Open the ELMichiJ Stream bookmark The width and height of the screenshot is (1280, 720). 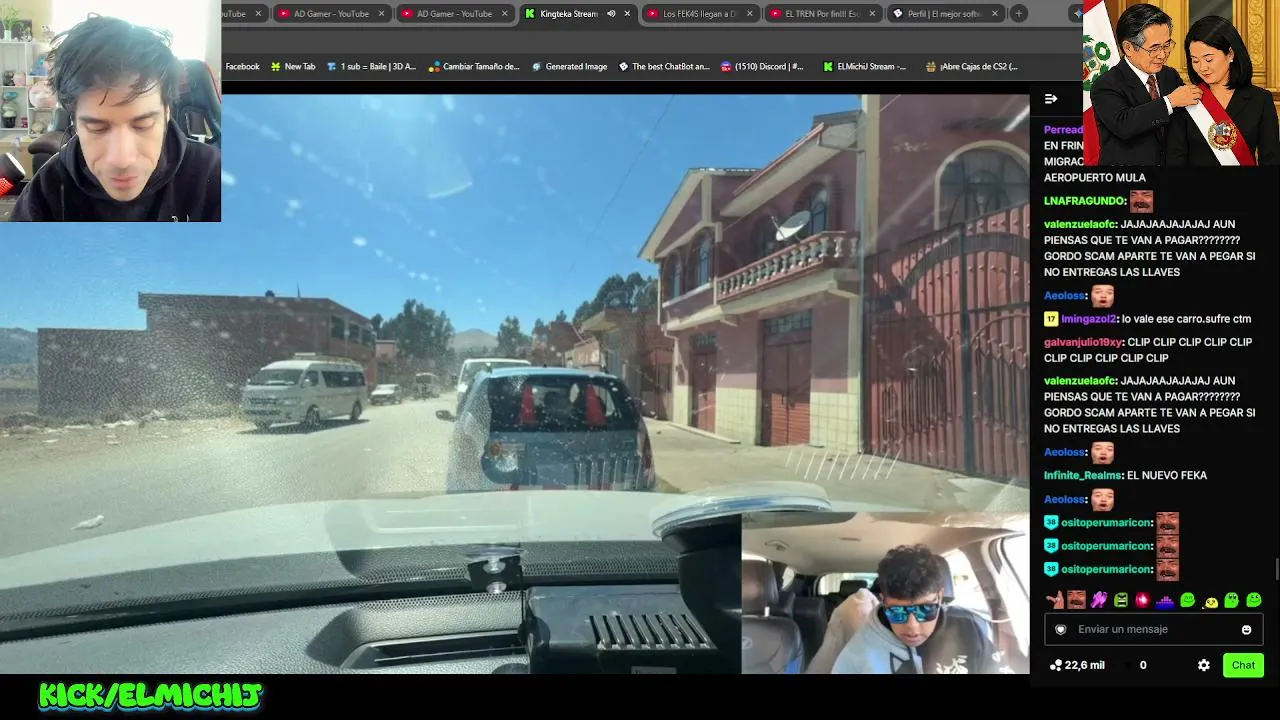[x=865, y=67]
